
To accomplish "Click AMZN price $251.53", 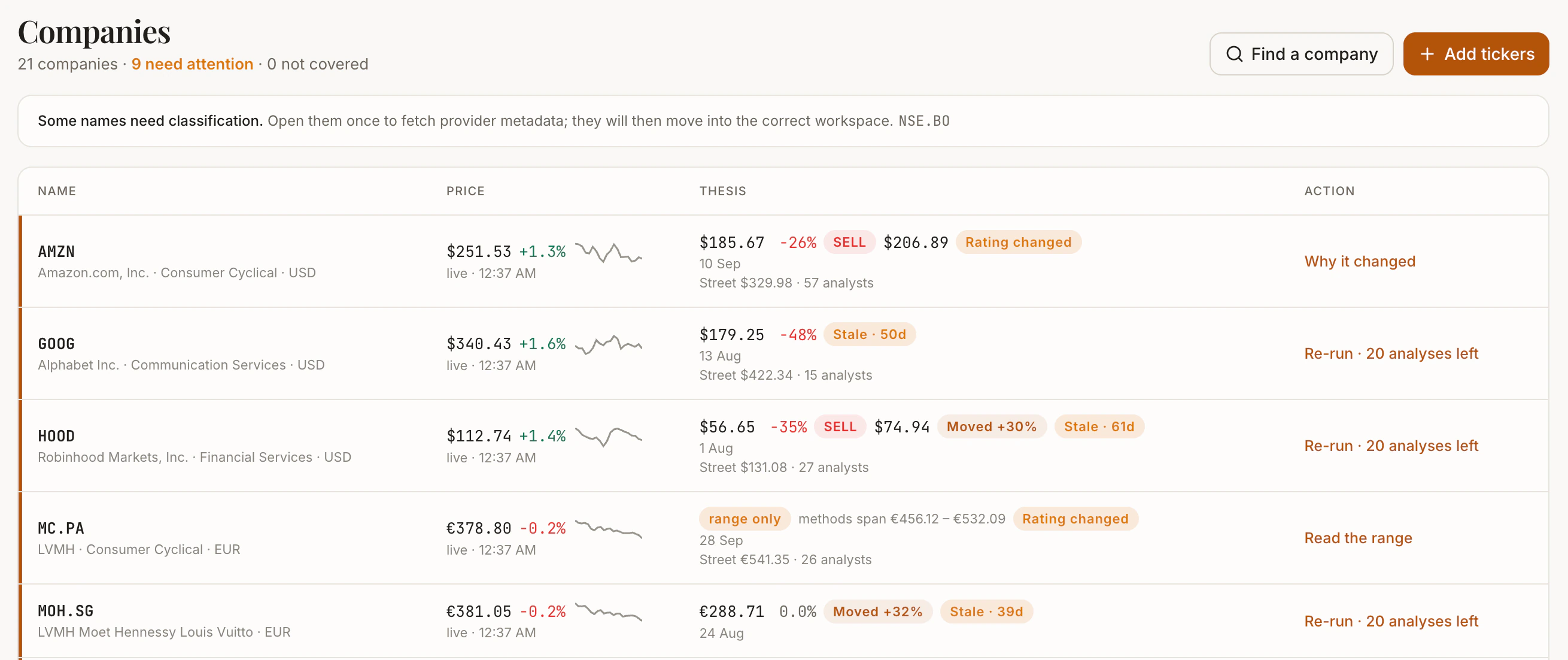I will [x=478, y=252].
